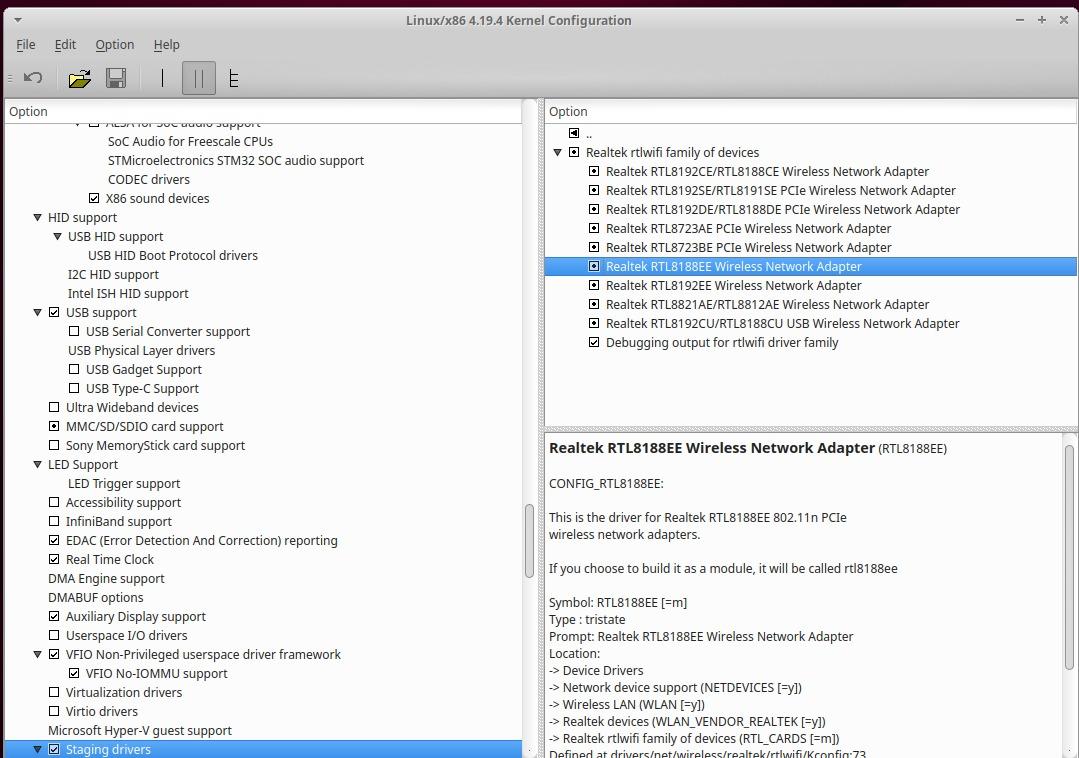Open the File menu
This screenshot has width=1079, height=758.
click(x=26, y=44)
